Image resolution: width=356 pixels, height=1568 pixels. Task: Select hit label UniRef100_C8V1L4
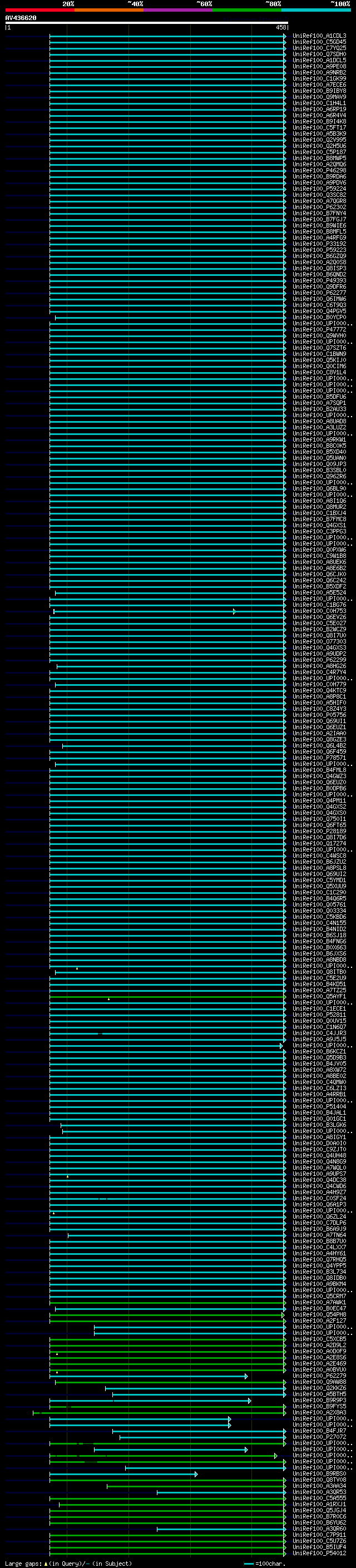coord(319,373)
